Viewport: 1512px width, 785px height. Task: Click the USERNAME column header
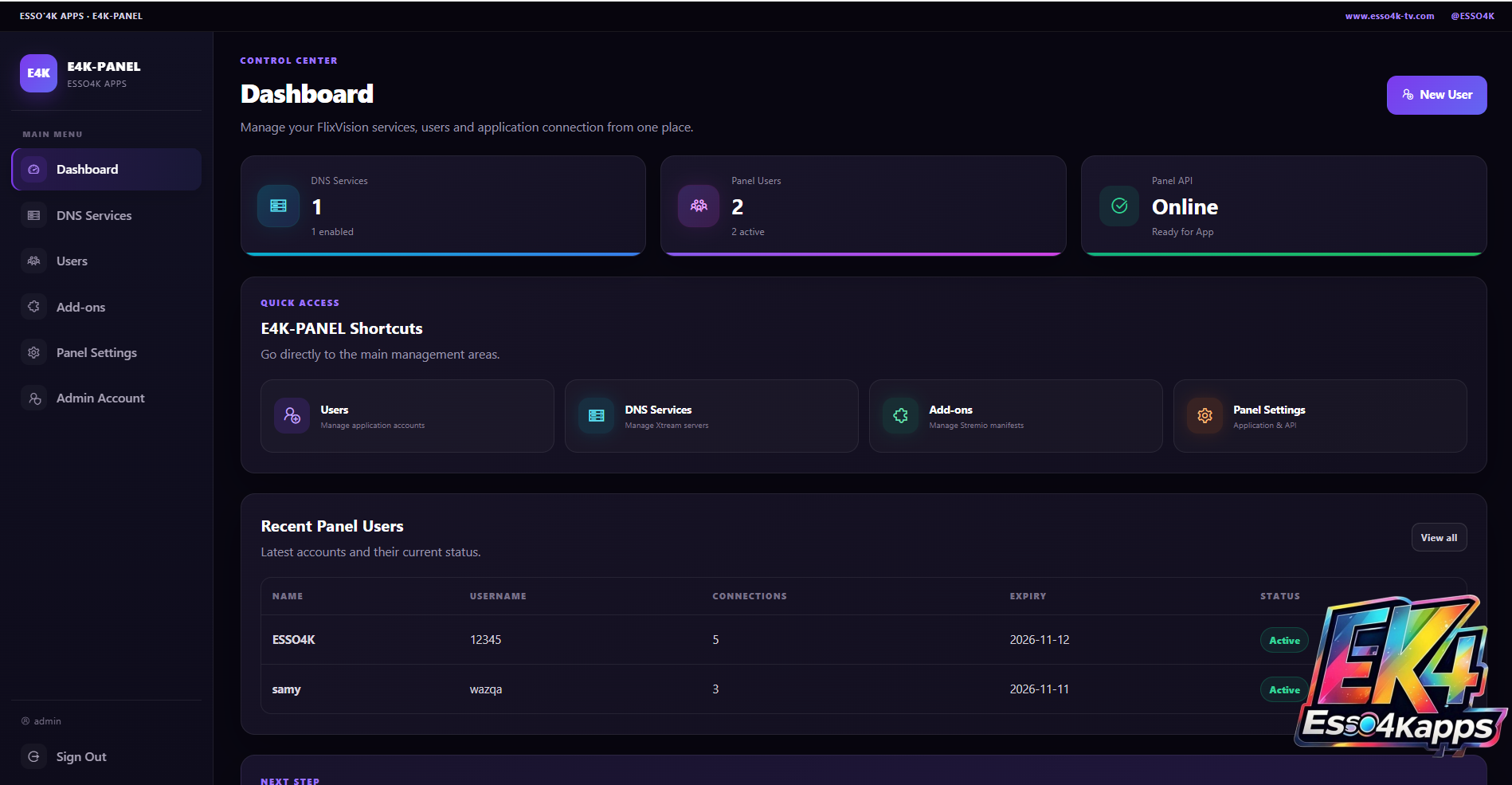[x=498, y=596]
